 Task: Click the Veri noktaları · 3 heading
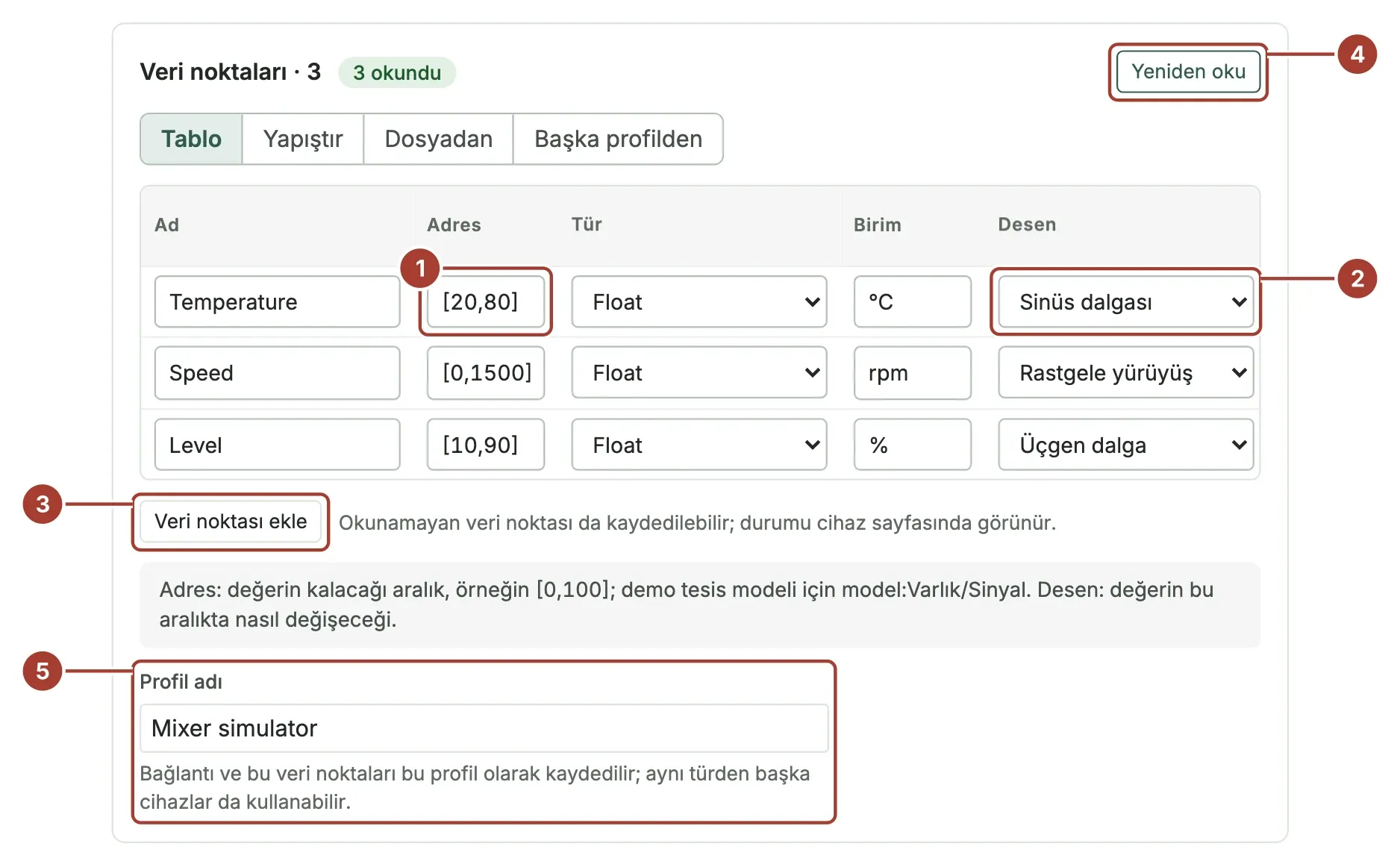(230, 72)
